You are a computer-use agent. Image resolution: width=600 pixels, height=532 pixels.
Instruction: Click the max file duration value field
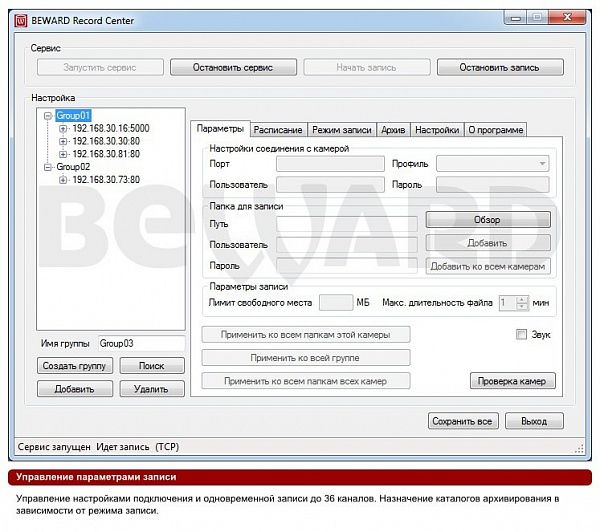[x=507, y=303]
